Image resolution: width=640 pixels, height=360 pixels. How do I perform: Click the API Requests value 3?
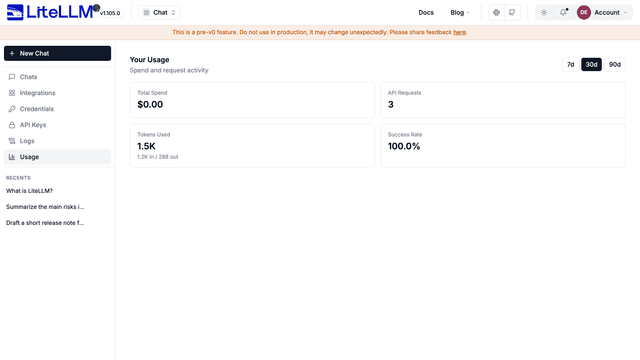[391, 104]
